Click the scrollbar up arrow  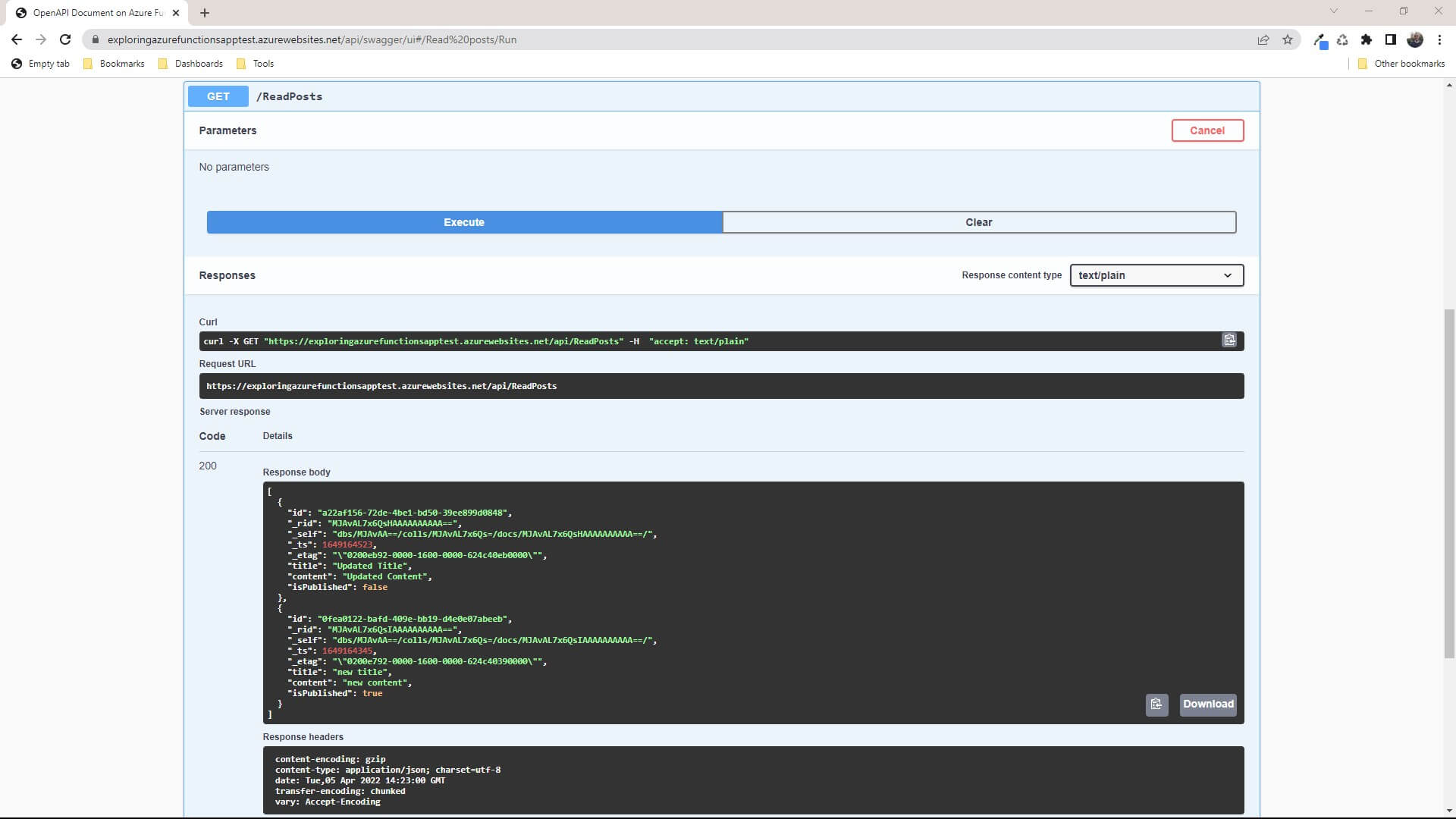[1449, 86]
